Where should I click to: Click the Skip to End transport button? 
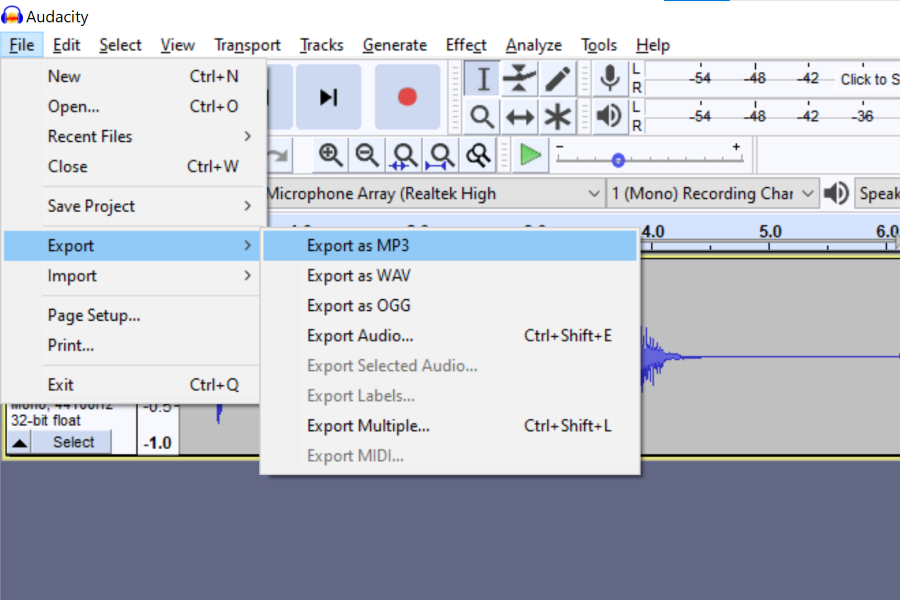(328, 97)
